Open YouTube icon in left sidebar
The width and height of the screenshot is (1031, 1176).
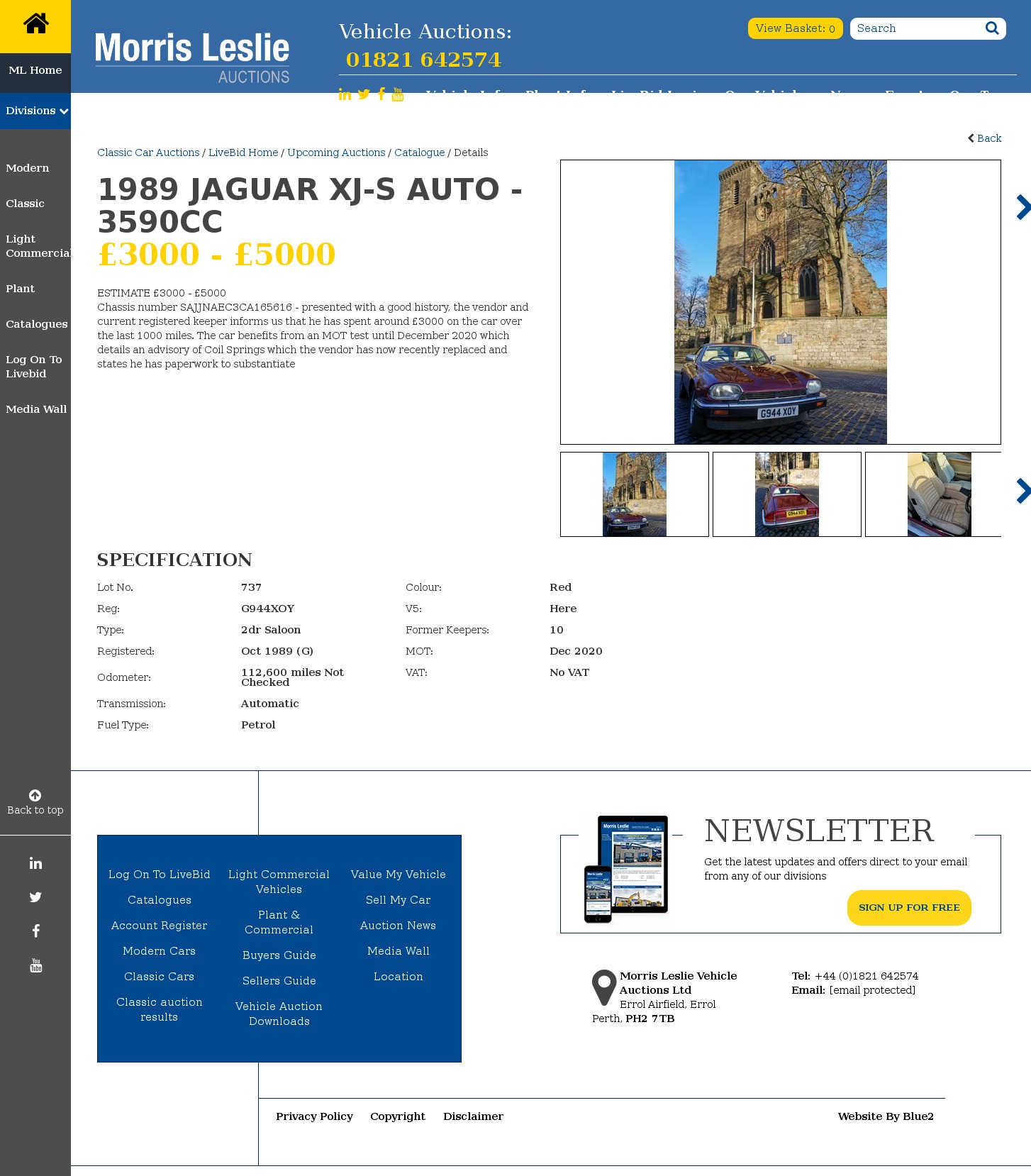35,965
